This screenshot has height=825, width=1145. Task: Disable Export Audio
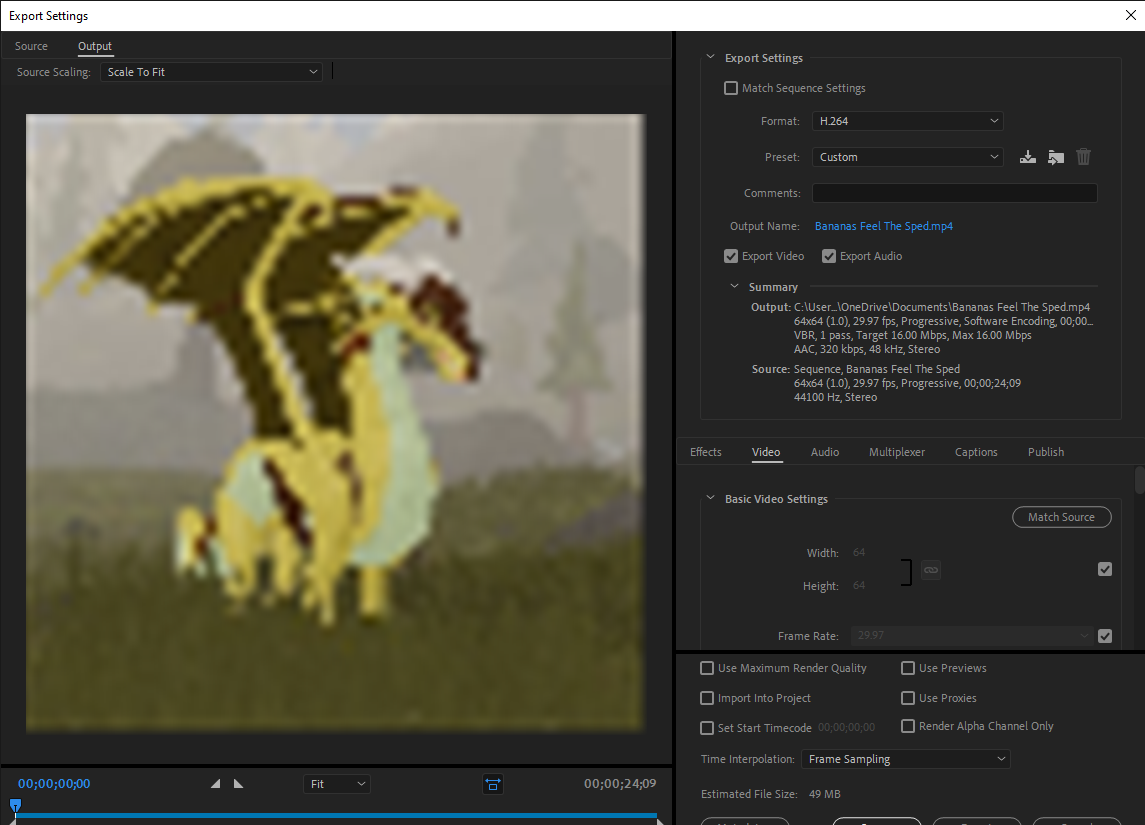(829, 256)
